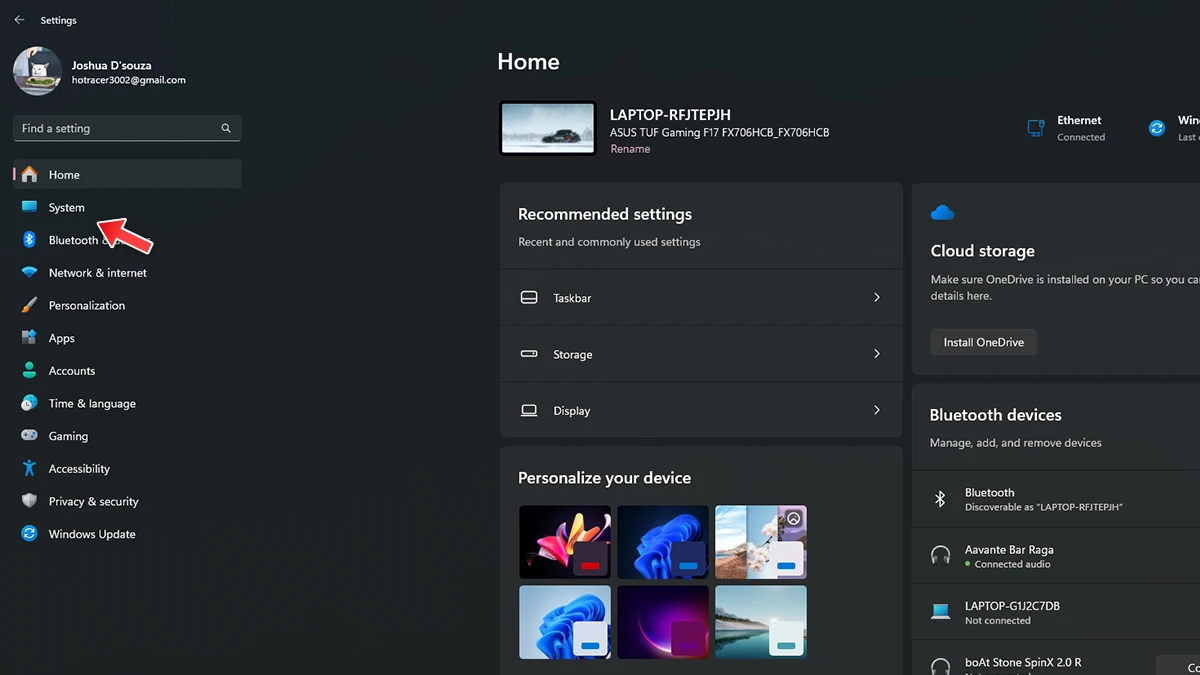Select the purple glow theme
The width and height of the screenshot is (1200, 675).
coord(663,622)
